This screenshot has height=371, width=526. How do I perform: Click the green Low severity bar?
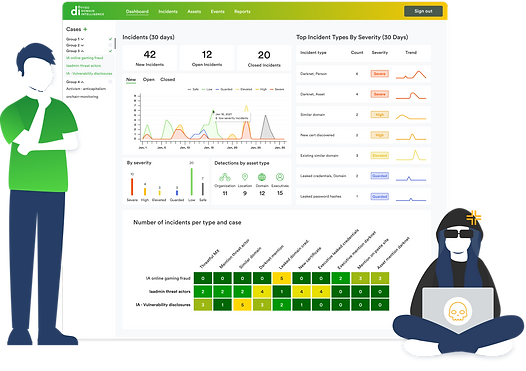(192, 181)
